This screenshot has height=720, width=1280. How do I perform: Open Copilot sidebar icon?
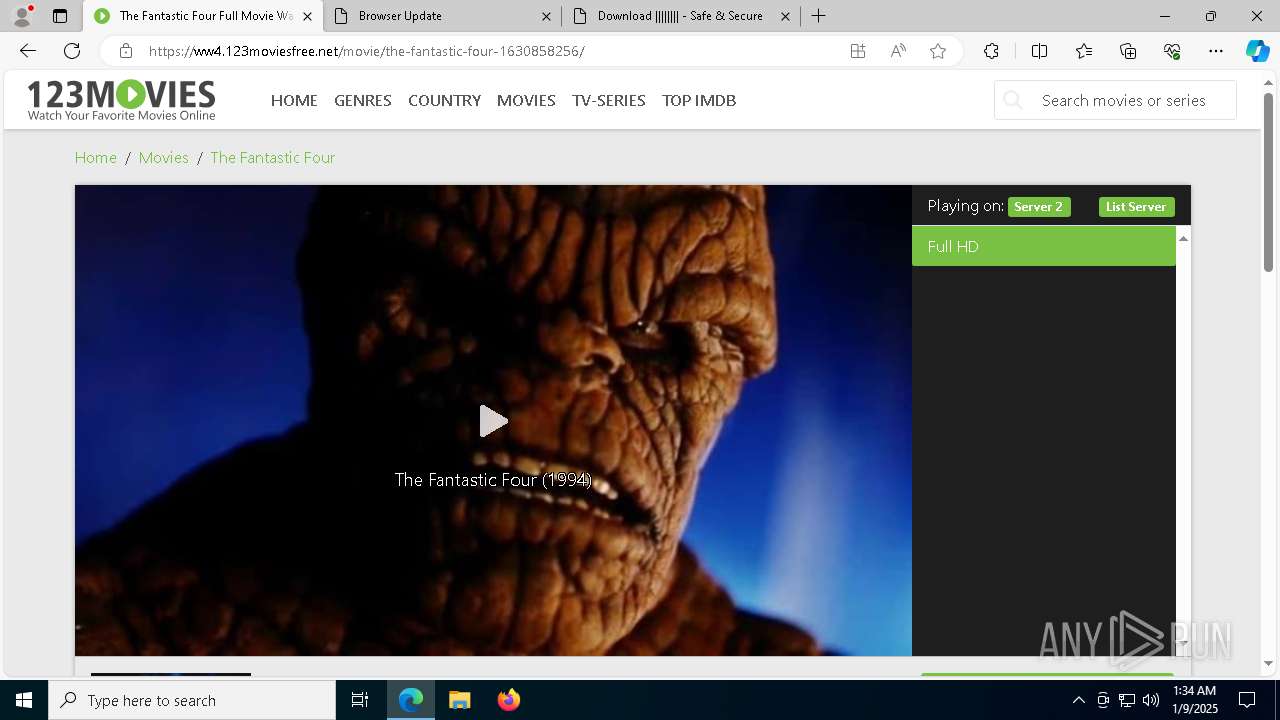point(1257,51)
